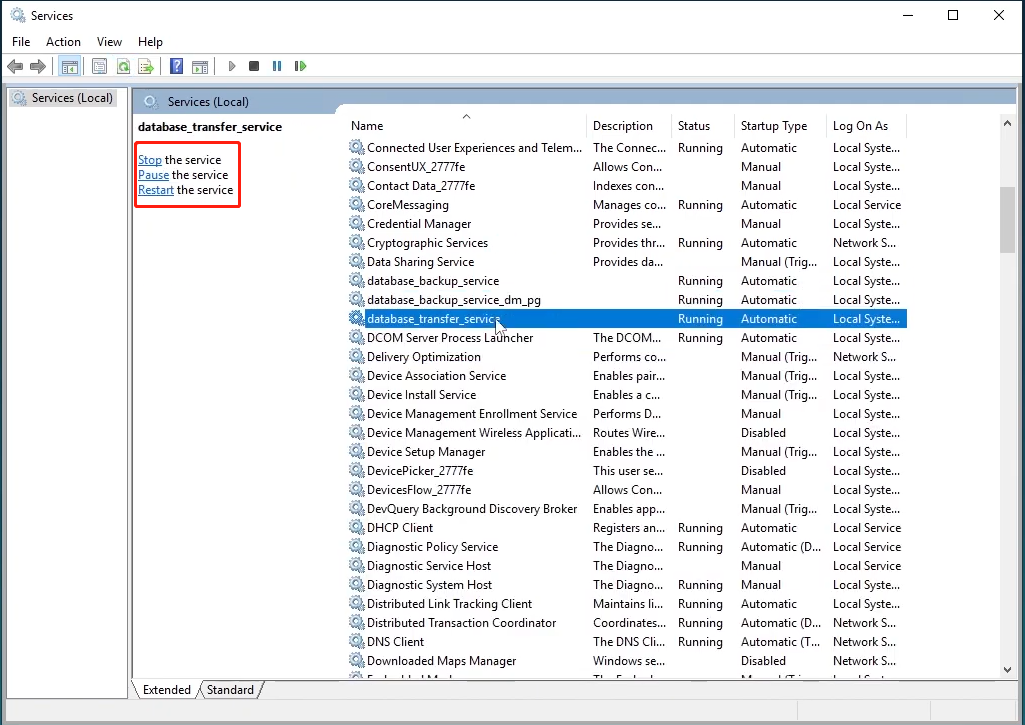Select the Device Setup Manager row
Image resolution: width=1025 pixels, height=725 pixels.
click(627, 451)
